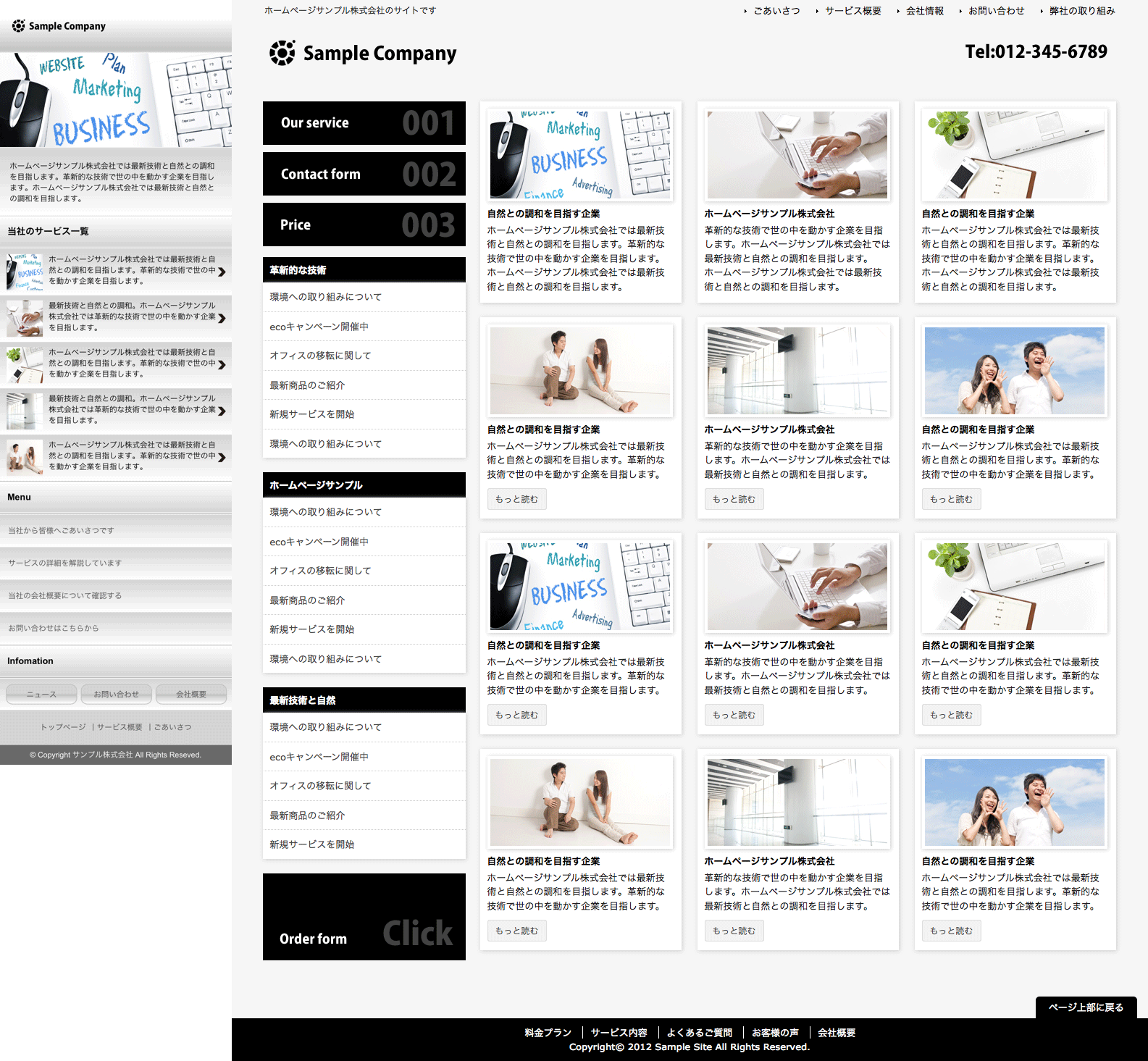This screenshot has width=1148, height=1061.
Task: Open the Contact form 002 banner
Action: coord(364,174)
